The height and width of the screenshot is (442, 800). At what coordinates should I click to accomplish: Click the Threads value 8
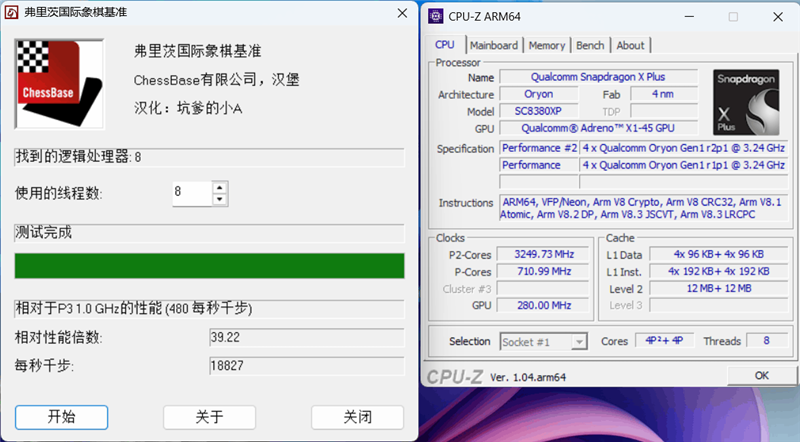pos(767,340)
